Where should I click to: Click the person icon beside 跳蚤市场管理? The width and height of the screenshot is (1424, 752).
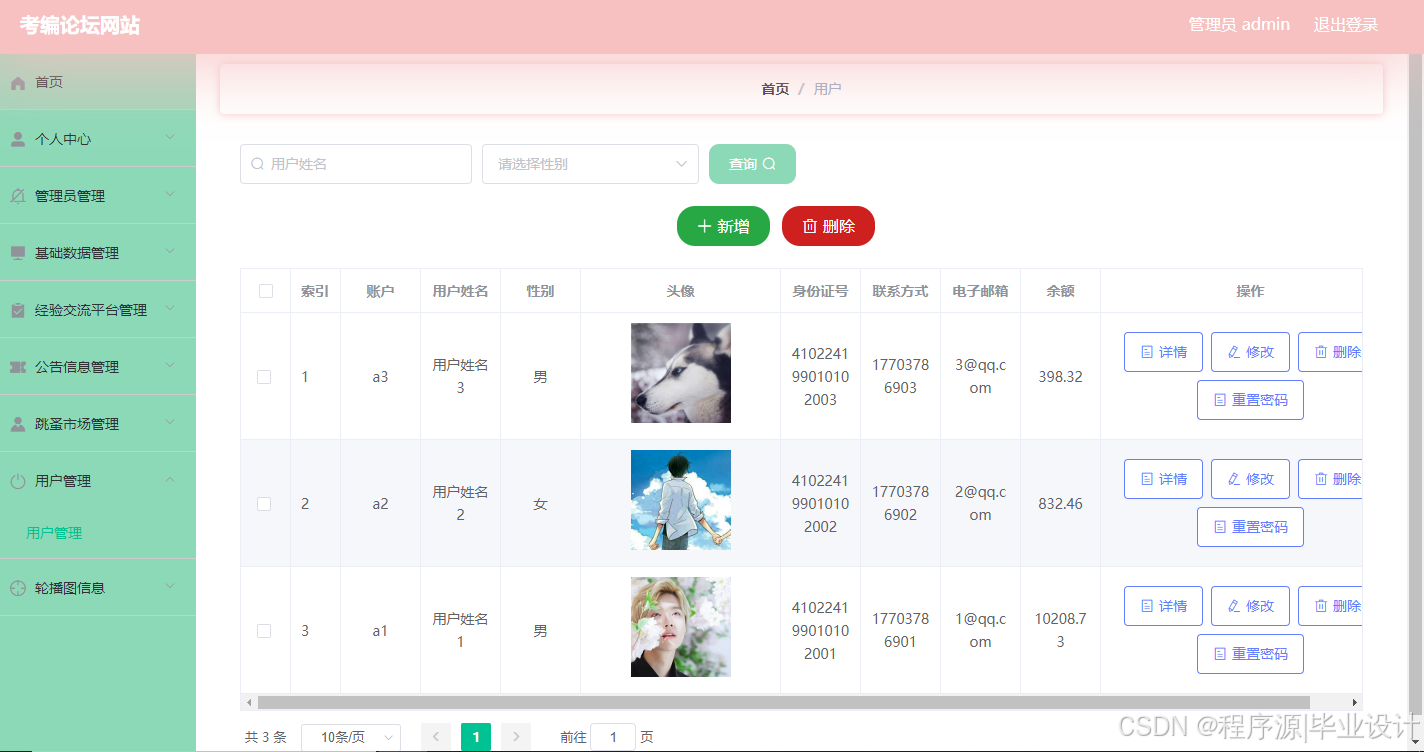18,425
